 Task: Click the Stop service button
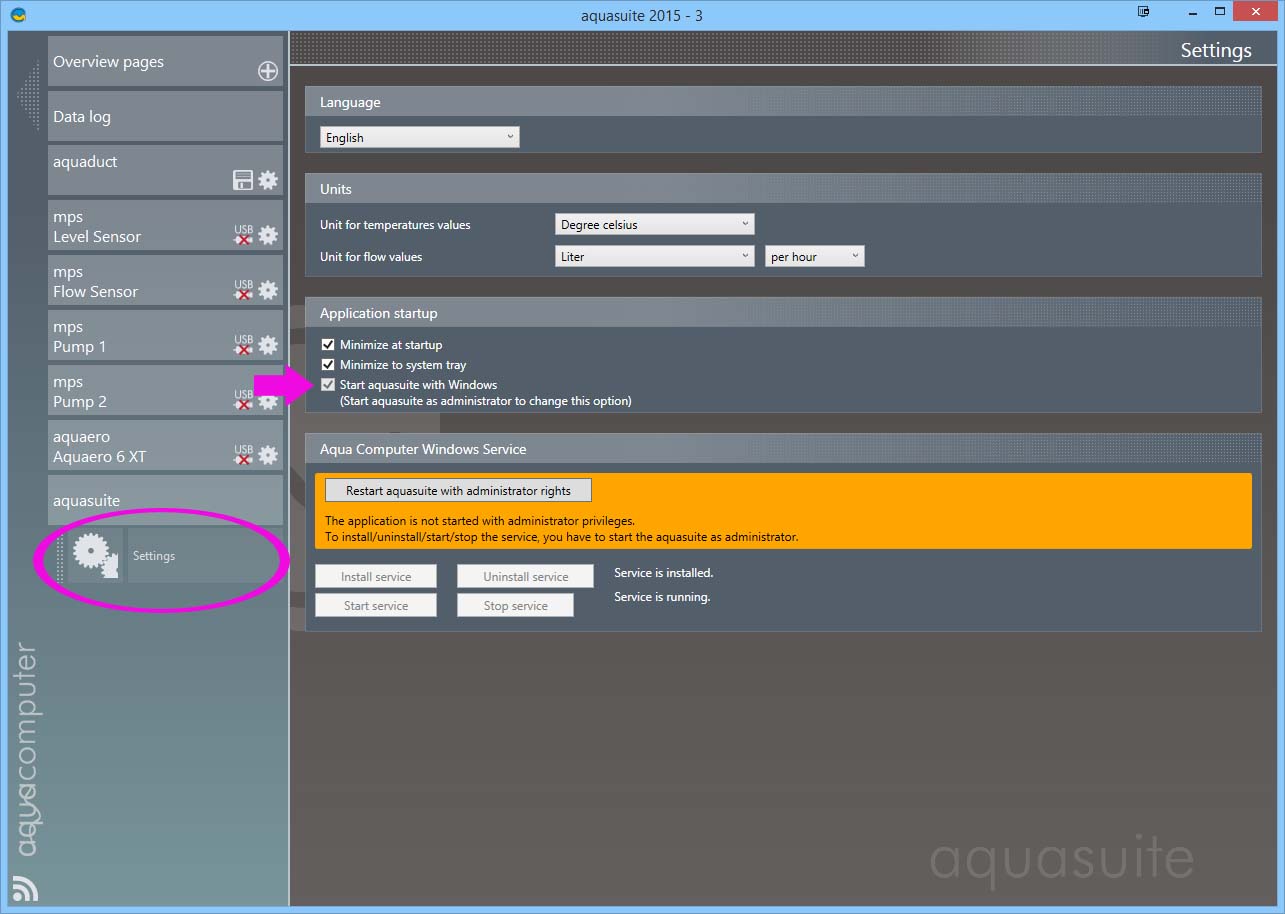(516, 606)
